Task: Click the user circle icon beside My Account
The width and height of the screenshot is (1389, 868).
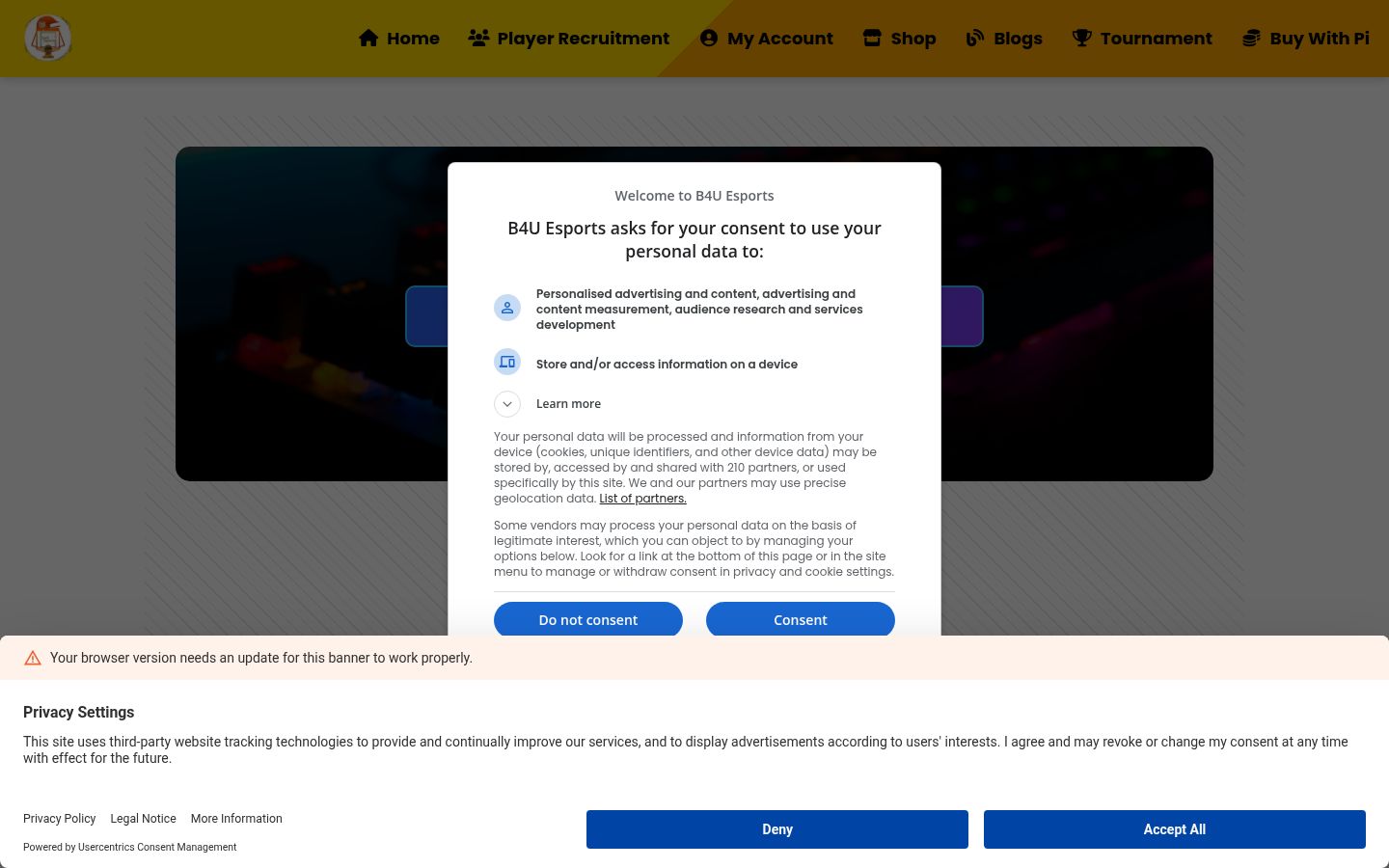Action: 709,38
